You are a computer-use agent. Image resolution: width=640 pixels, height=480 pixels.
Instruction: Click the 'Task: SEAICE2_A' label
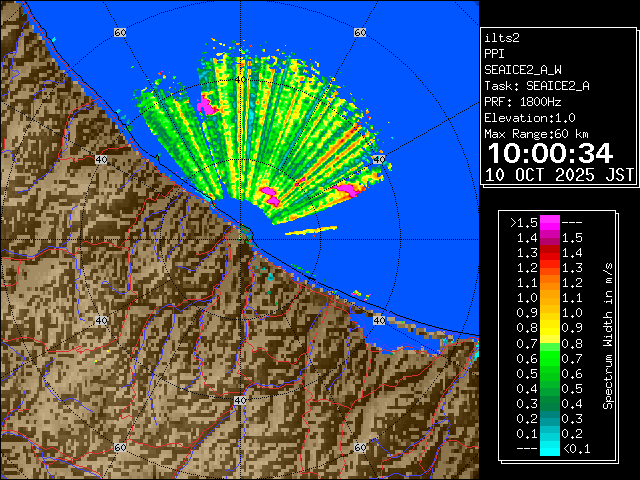click(536, 86)
